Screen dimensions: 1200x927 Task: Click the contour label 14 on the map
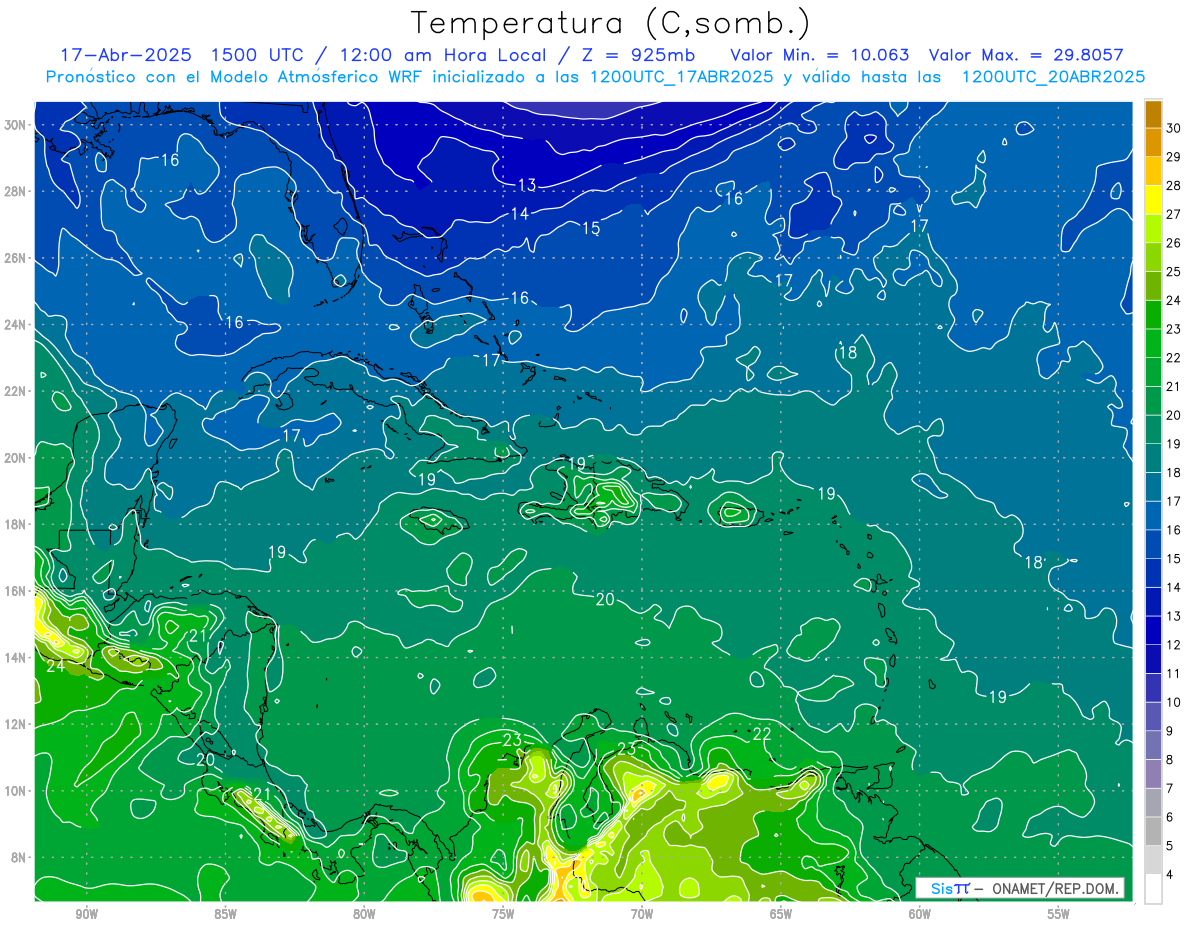pyautogui.click(x=520, y=214)
